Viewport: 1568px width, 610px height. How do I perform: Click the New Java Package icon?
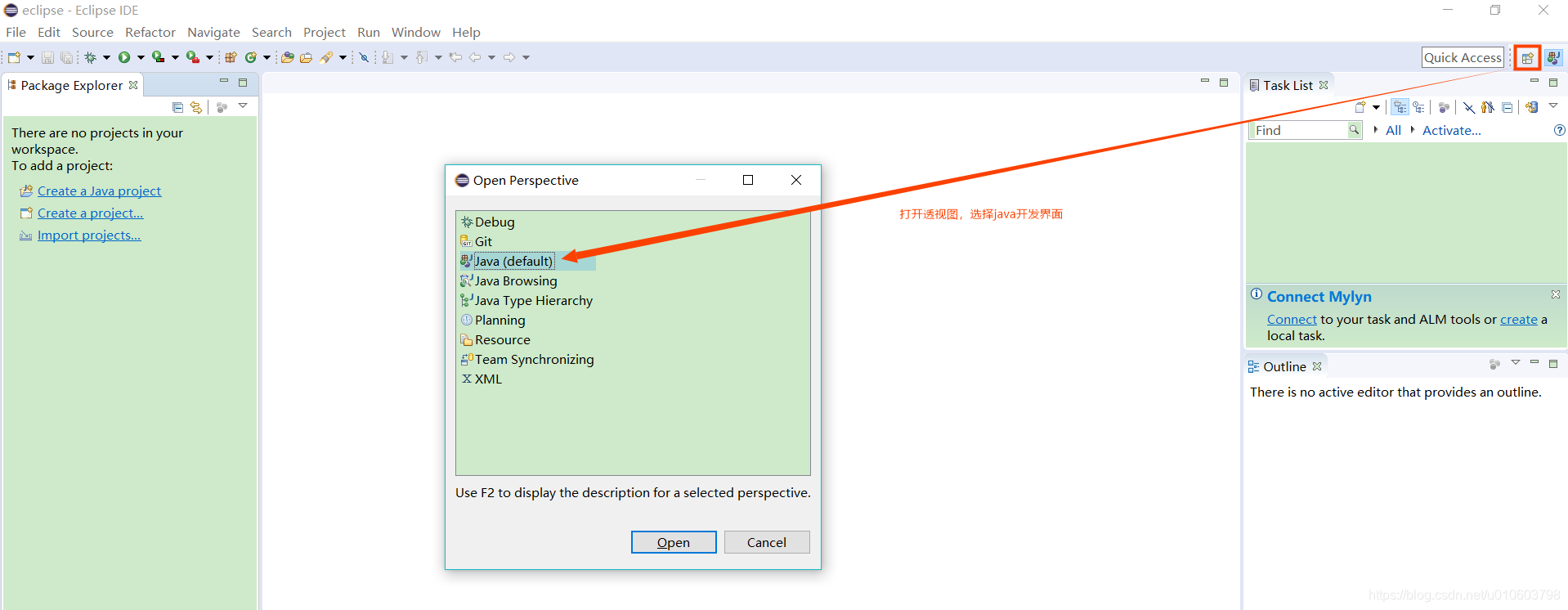pyautogui.click(x=231, y=57)
